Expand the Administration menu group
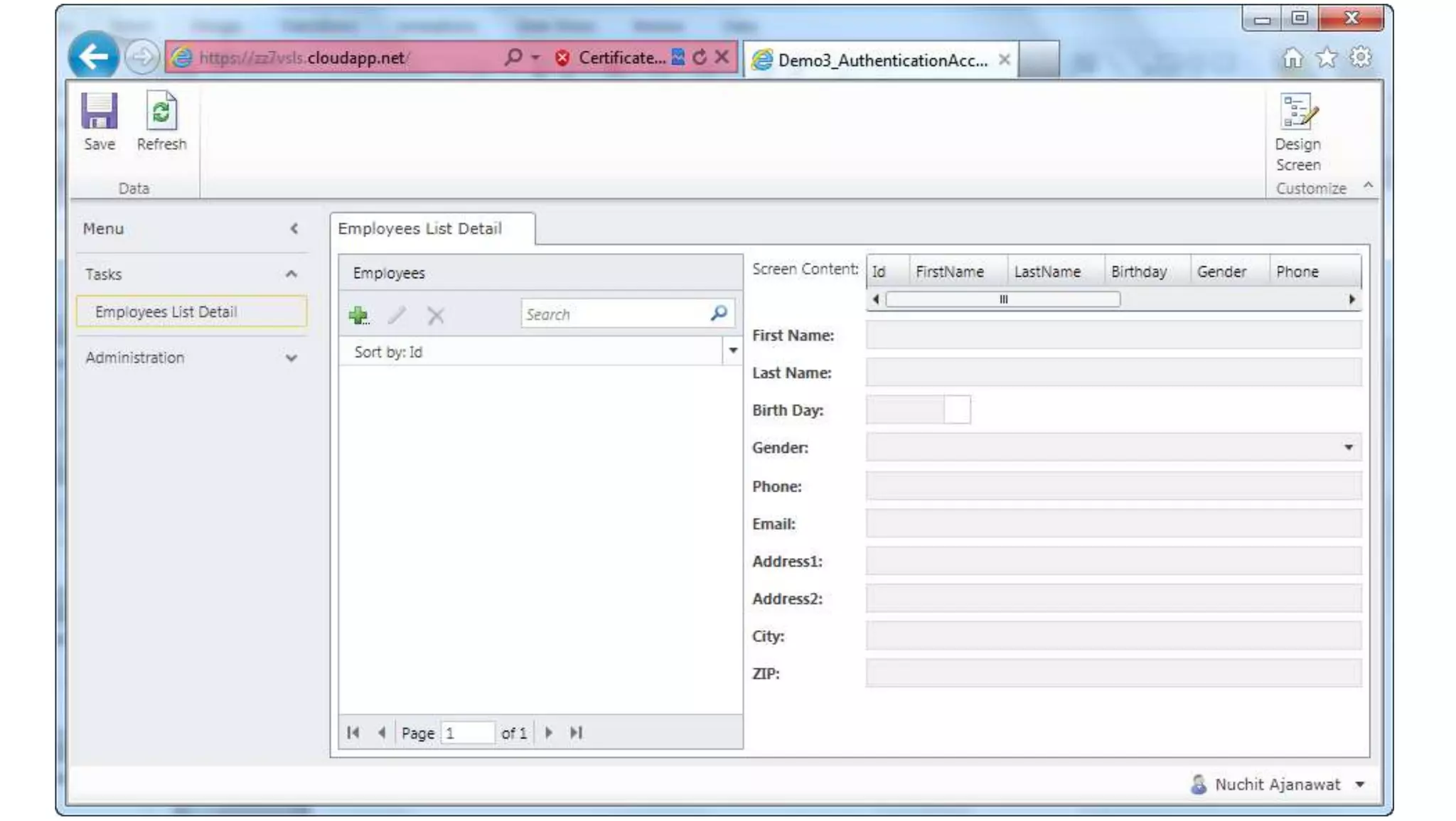Screen dimensions: 1456x821 (291, 358)
